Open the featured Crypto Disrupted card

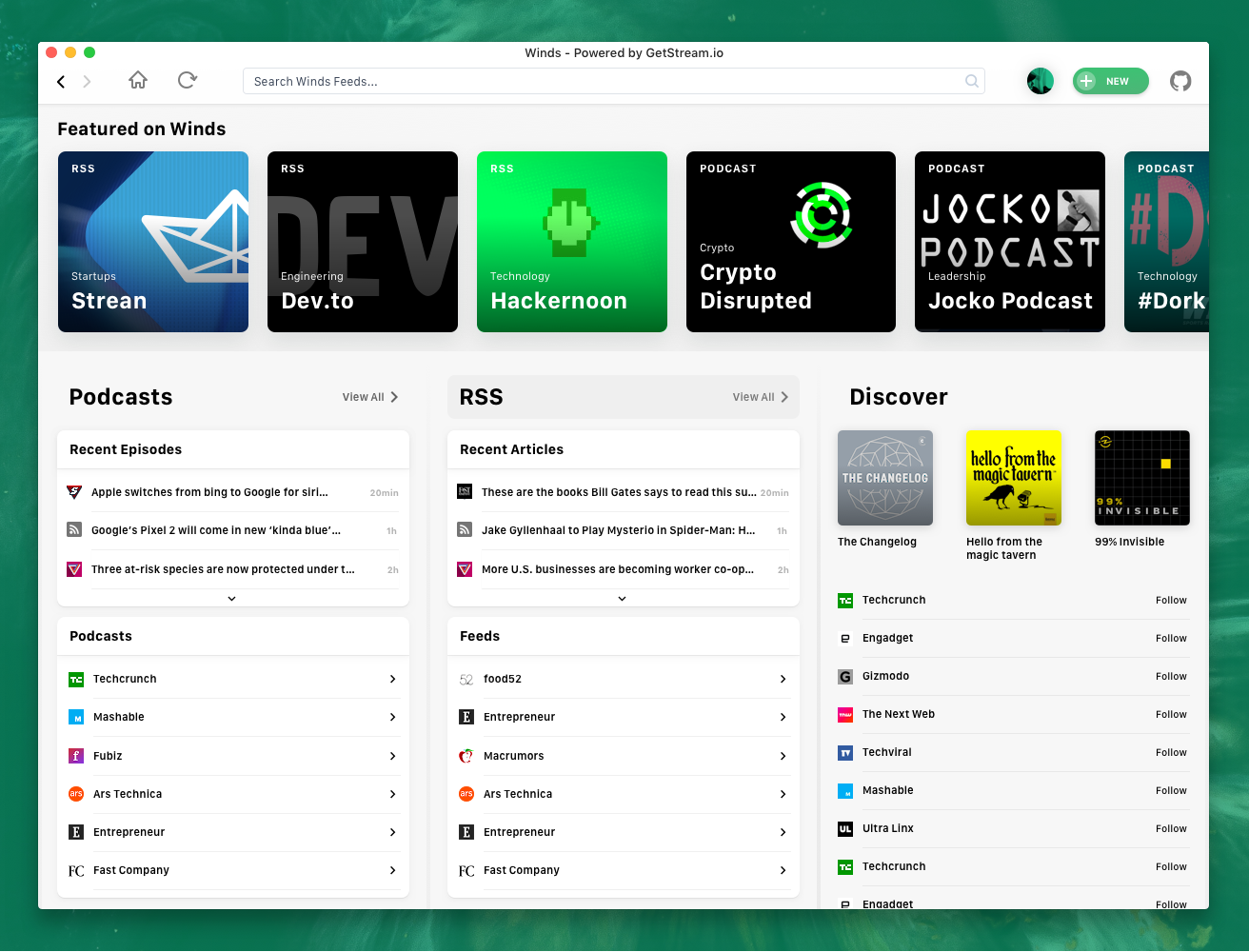tap(791, 242)
